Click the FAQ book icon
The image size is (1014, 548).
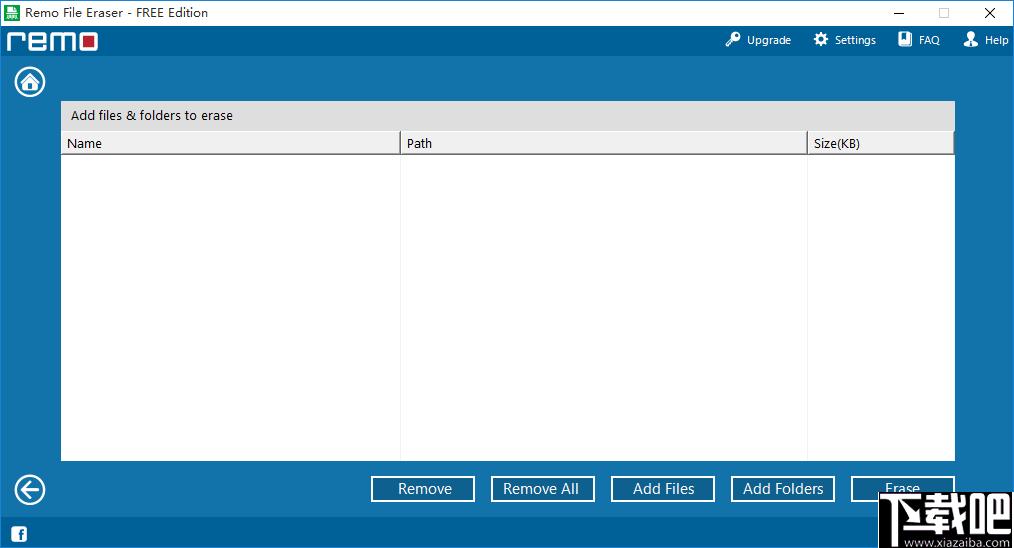[x=905, y=39]
